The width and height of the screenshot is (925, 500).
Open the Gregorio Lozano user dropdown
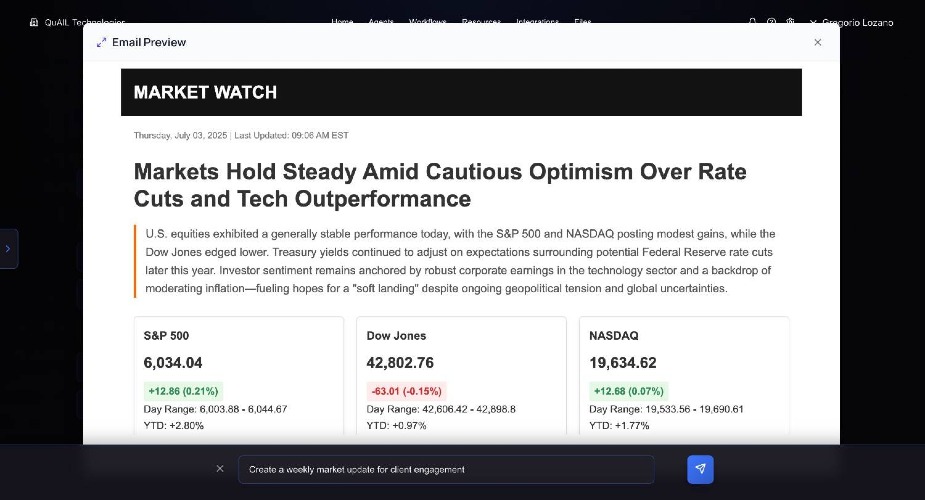tap(851, 22)
